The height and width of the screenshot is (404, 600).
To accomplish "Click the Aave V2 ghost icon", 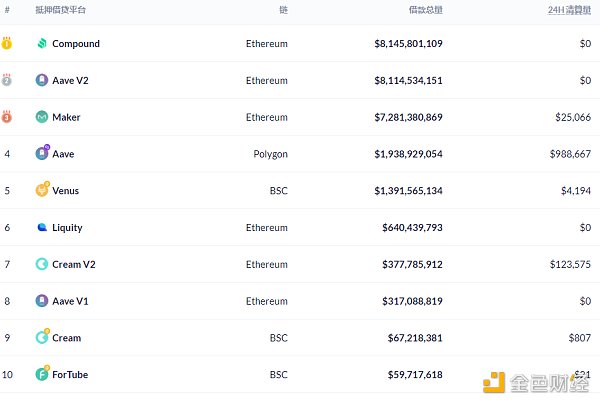I will (x=42, y=80).
